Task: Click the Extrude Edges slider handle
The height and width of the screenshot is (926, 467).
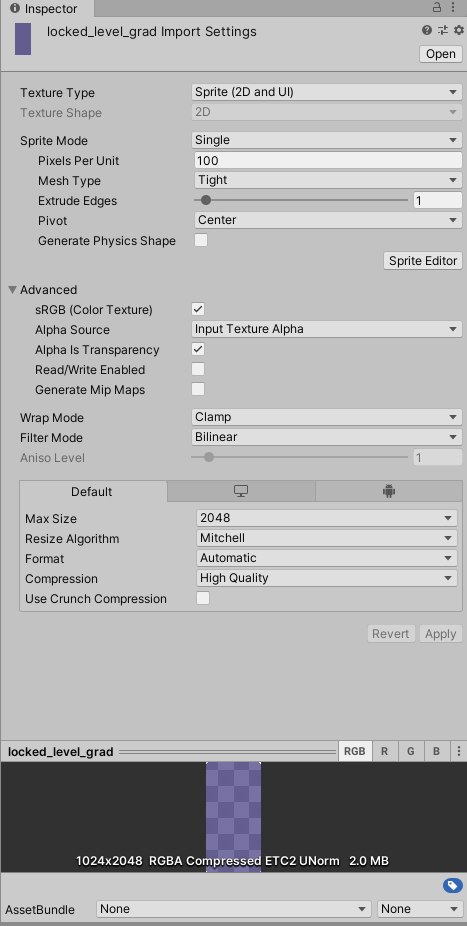Action: pos(205,200)
